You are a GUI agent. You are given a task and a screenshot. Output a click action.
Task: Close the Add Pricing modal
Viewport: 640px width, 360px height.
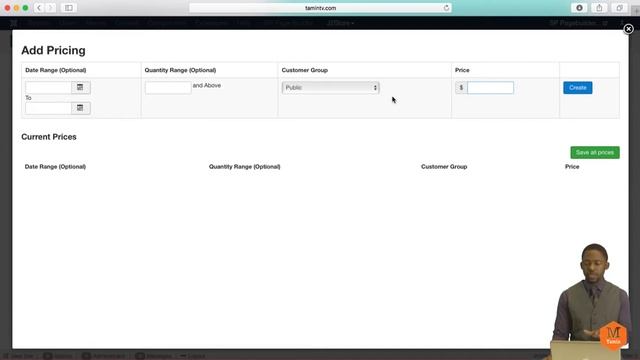[x=628, y=29]
